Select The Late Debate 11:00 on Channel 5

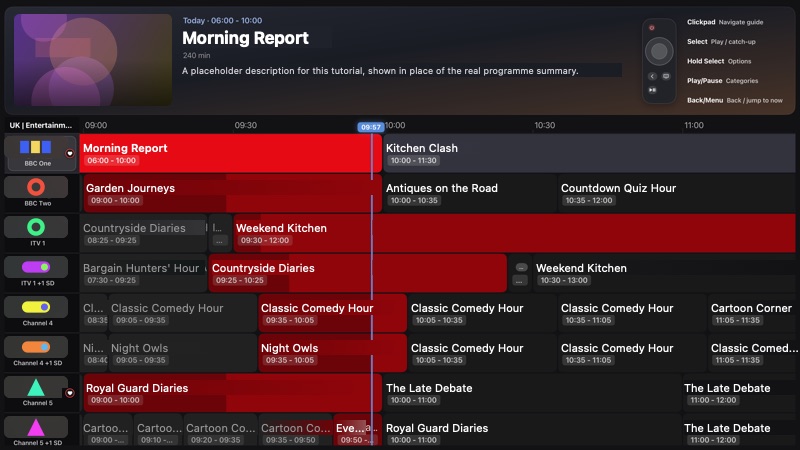[739, 393]
